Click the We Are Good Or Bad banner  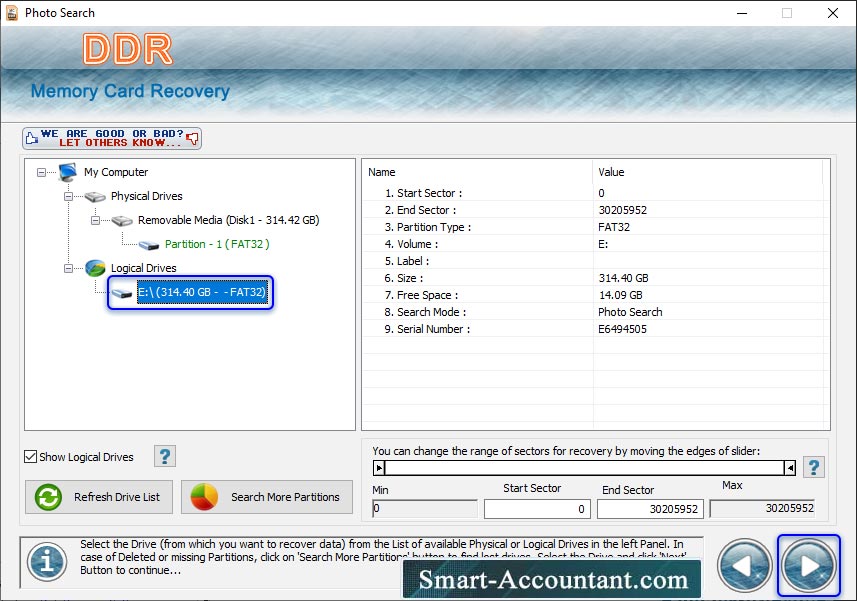[x=112, y=138]
